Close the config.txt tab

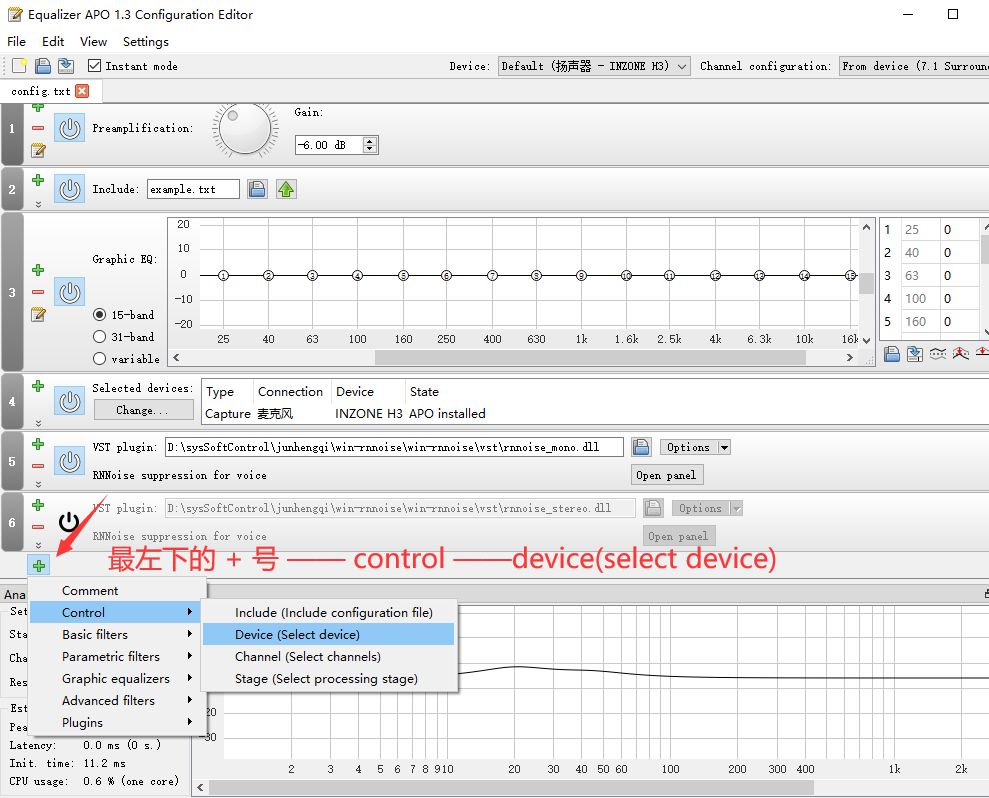coord(82,91)
